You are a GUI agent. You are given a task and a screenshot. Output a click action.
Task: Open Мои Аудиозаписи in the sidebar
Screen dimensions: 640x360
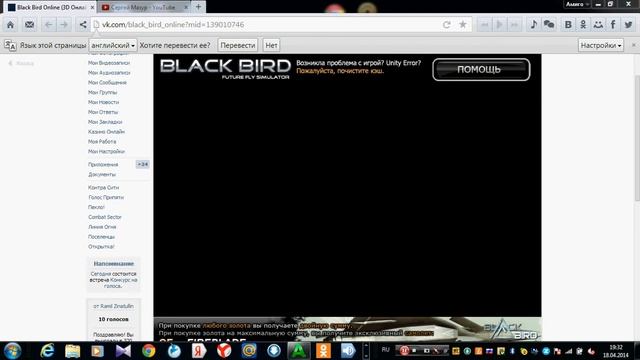(109, 73)
